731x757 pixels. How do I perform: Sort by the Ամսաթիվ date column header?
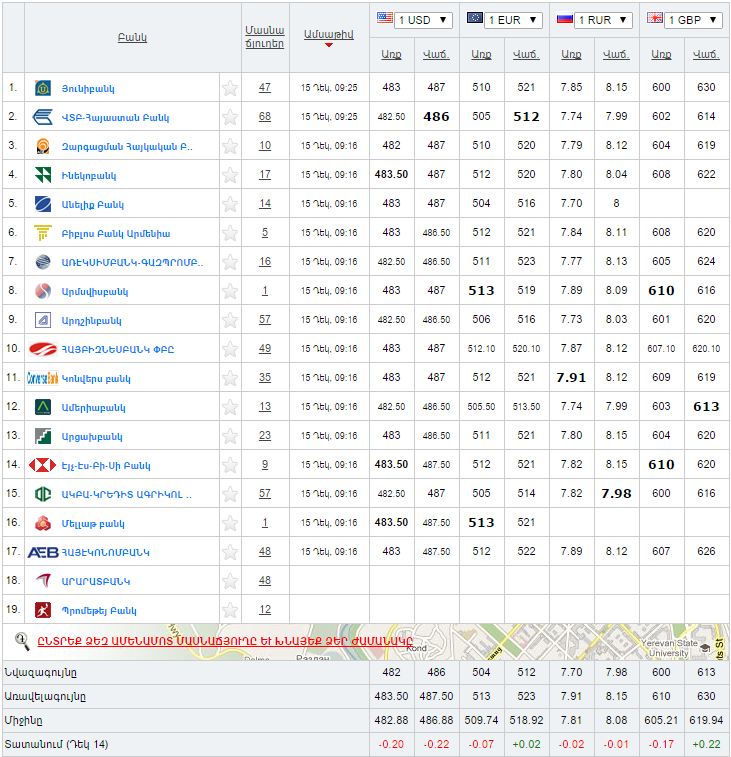tap(328, 34)
